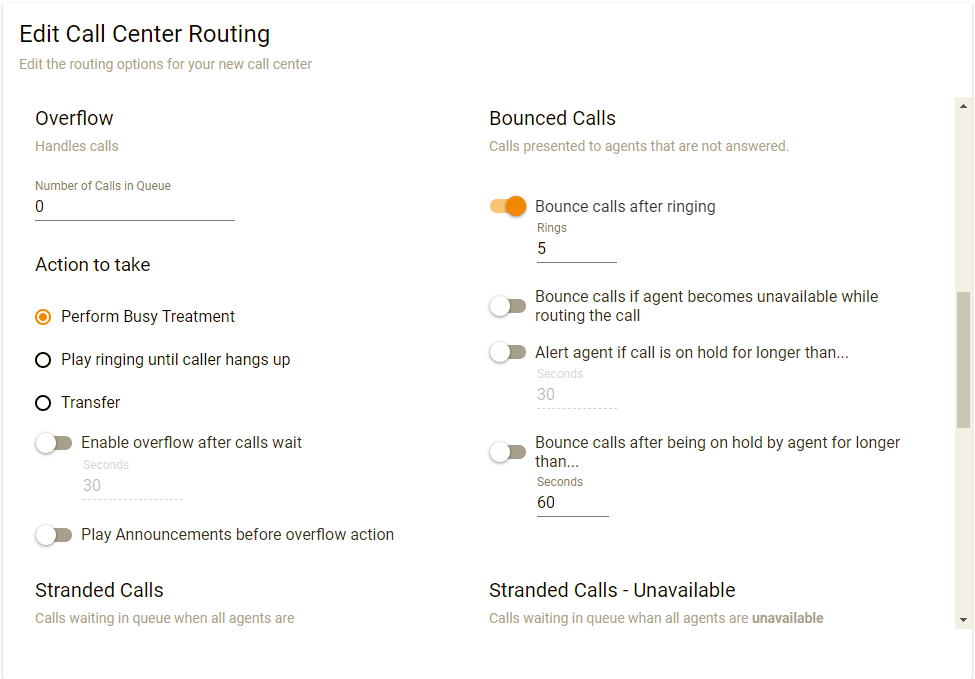Viewport: 975px width, 679px height.
Task: Toggle Enable overflow after calls wait
Action: coord(54,443)
